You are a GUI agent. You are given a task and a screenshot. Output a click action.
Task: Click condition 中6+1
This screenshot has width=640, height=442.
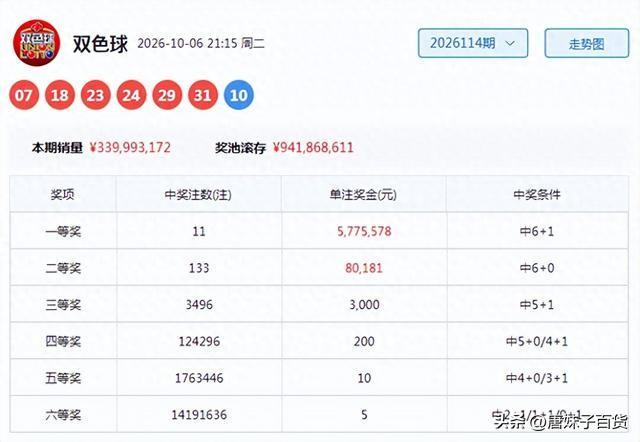[537, 231]
